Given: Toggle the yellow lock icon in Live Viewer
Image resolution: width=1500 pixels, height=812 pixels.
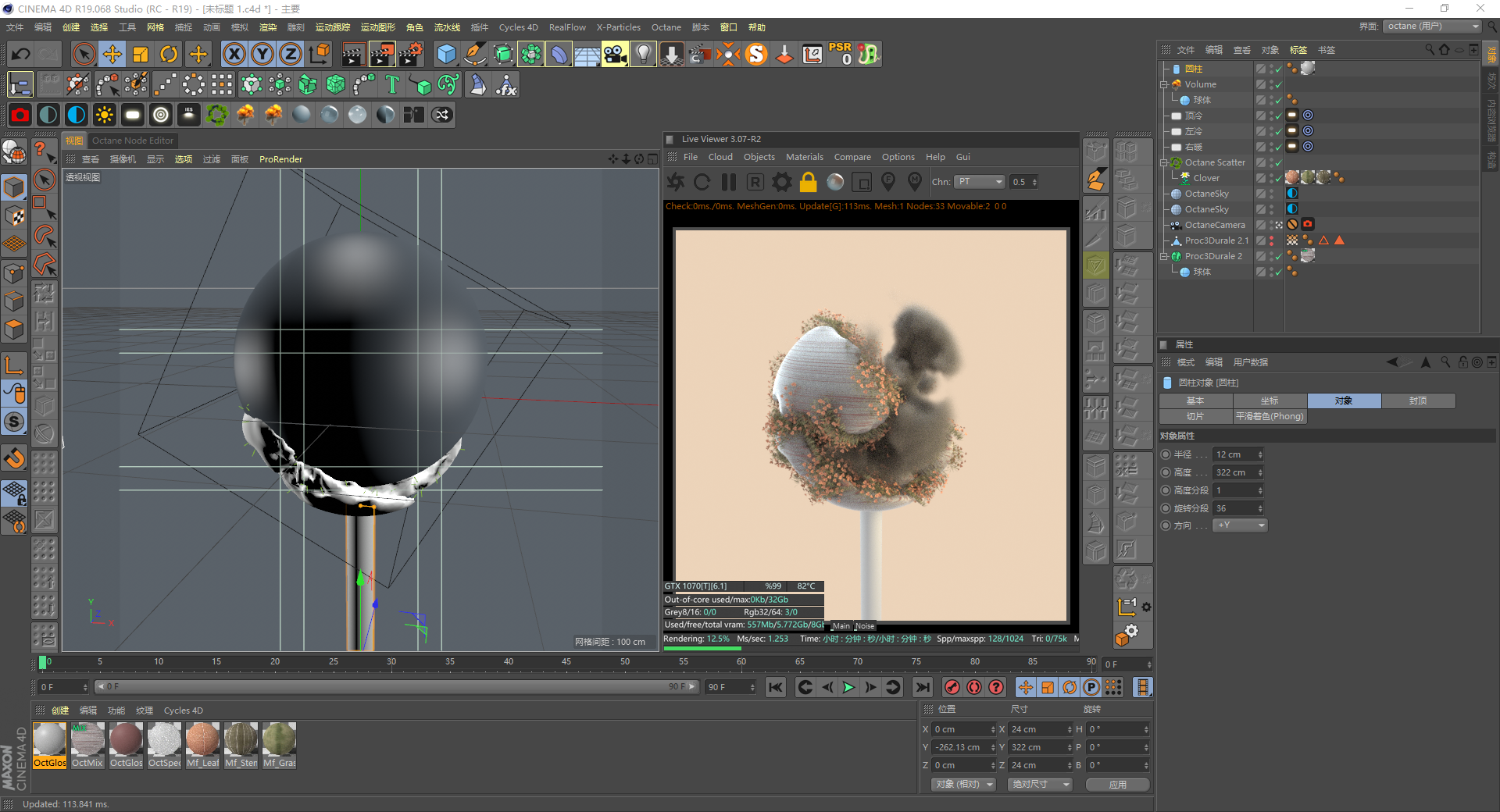Looking at the screenshot, I should click(x=808, y=182).
